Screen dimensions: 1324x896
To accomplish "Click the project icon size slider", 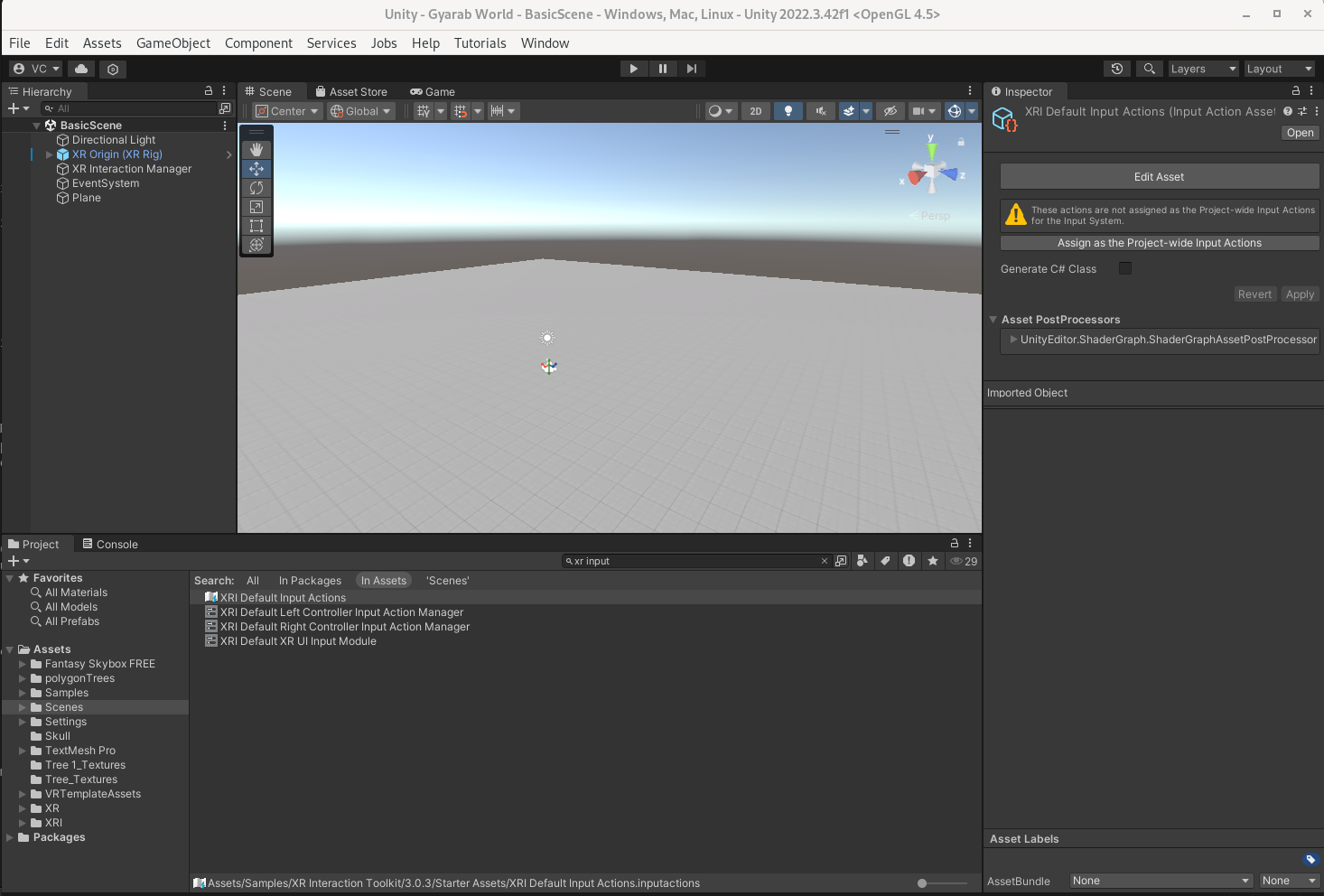I will (x=922, y=883).
